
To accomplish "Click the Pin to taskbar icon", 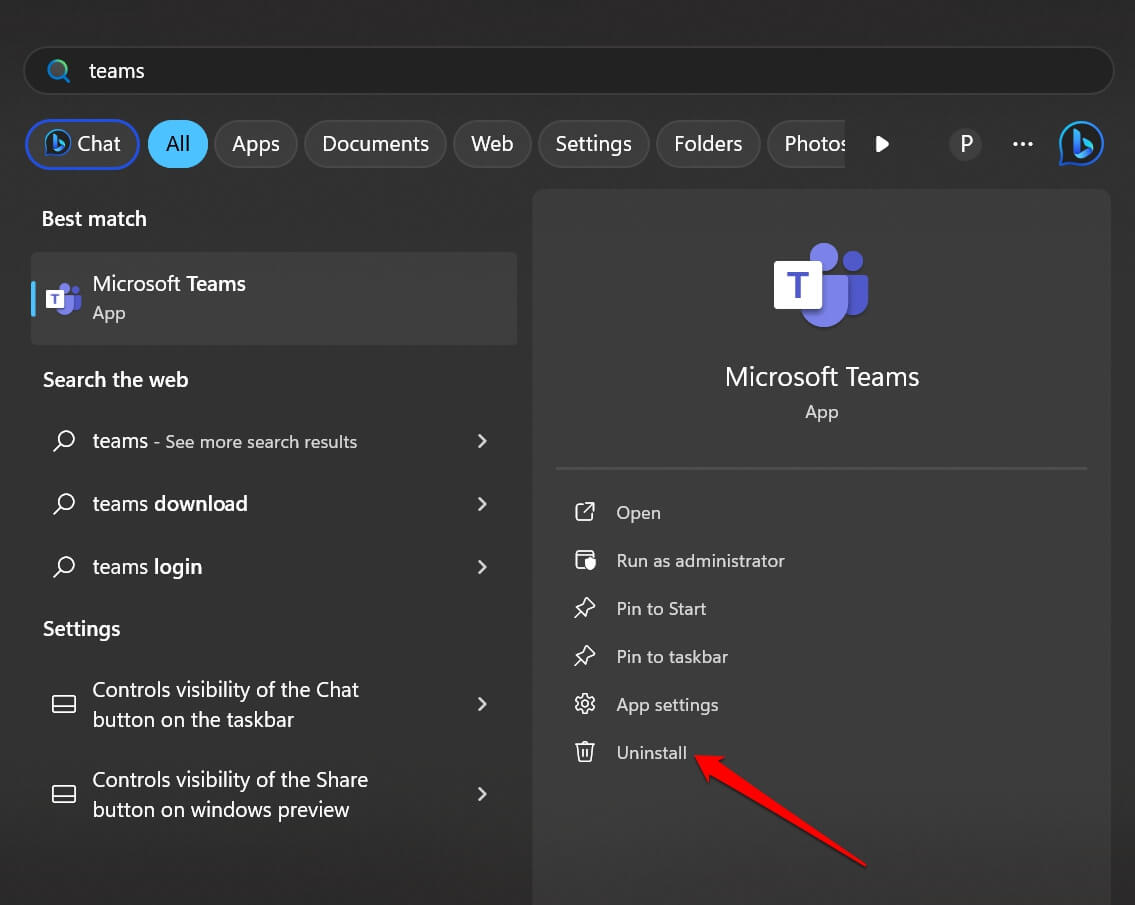I will 585,656.
